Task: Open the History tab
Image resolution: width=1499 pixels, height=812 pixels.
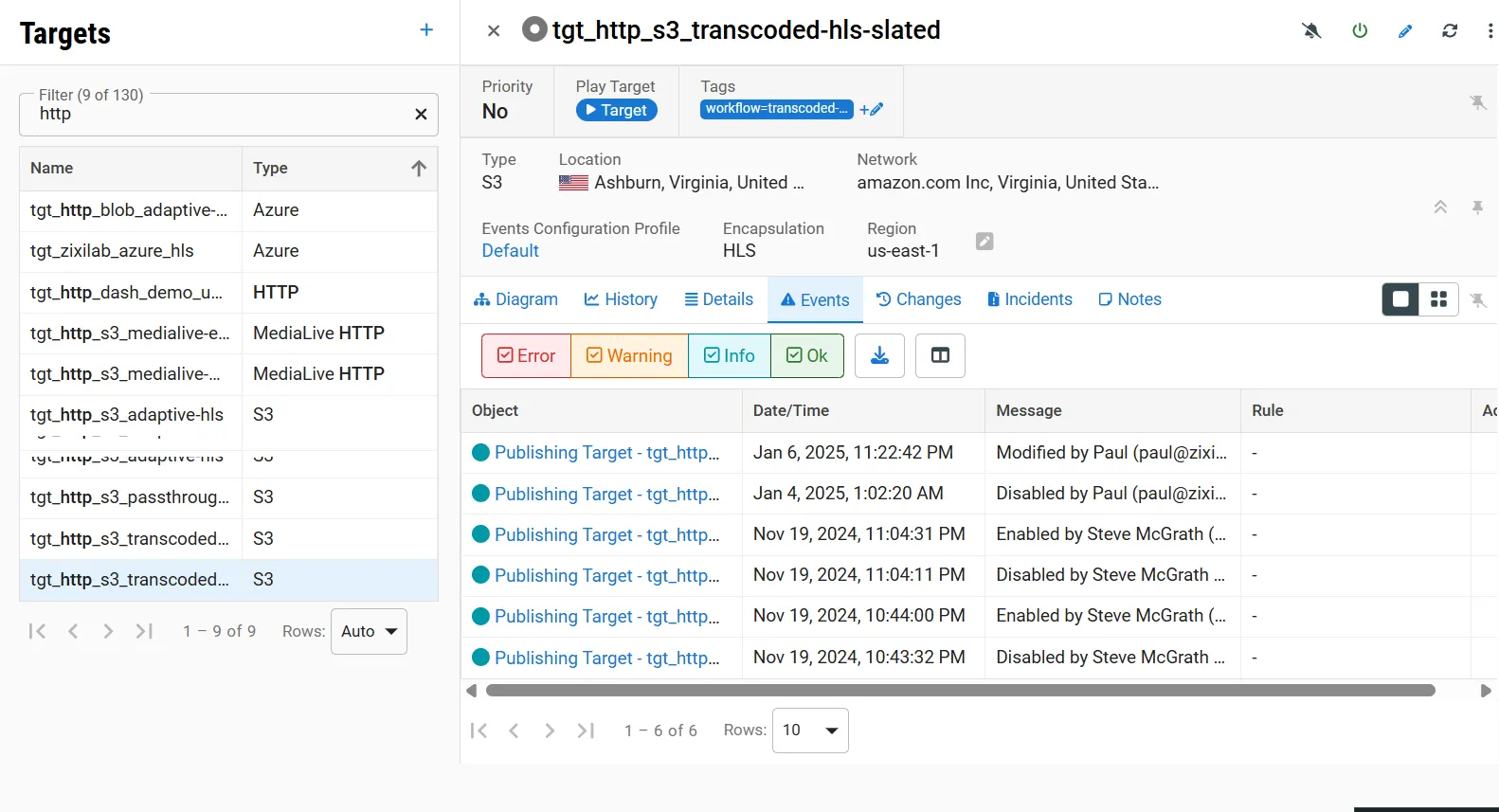Action: click(x=621, y=299)
